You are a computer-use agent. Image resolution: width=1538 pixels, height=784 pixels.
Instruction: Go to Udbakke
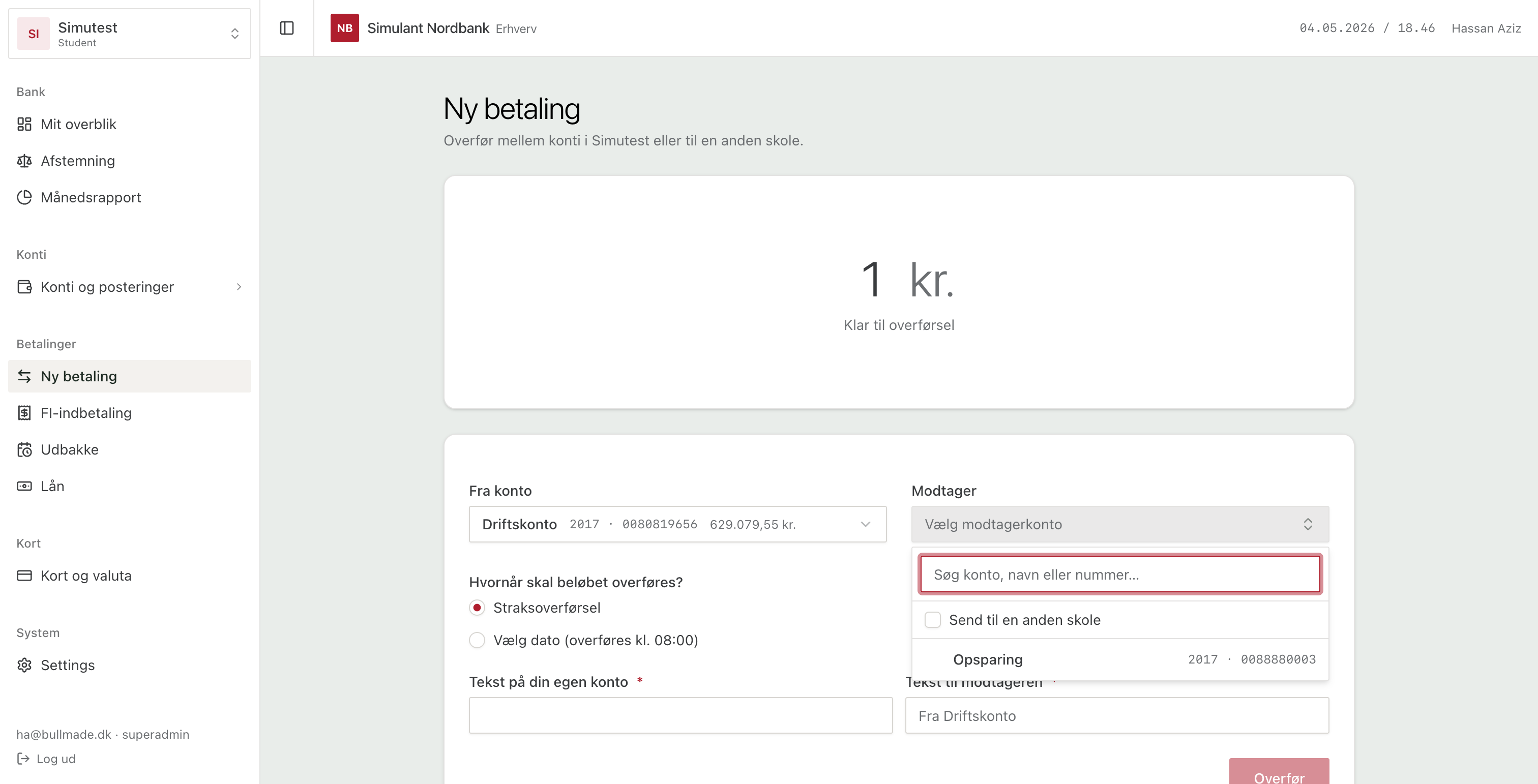coord(130,449)
